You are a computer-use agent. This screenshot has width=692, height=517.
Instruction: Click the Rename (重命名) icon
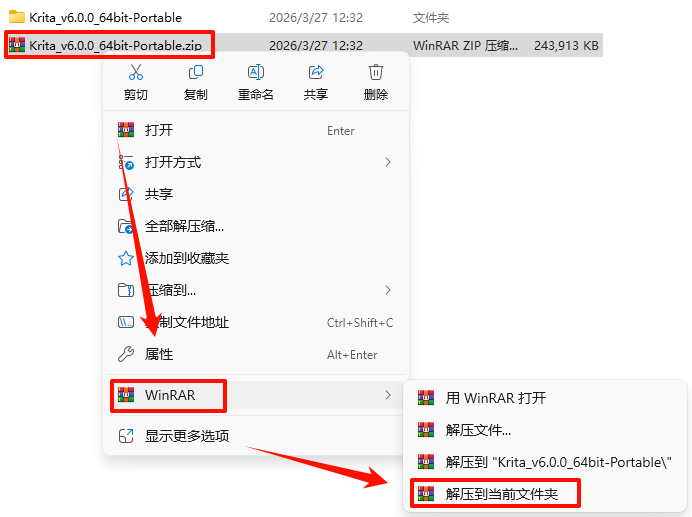point(256,72)
